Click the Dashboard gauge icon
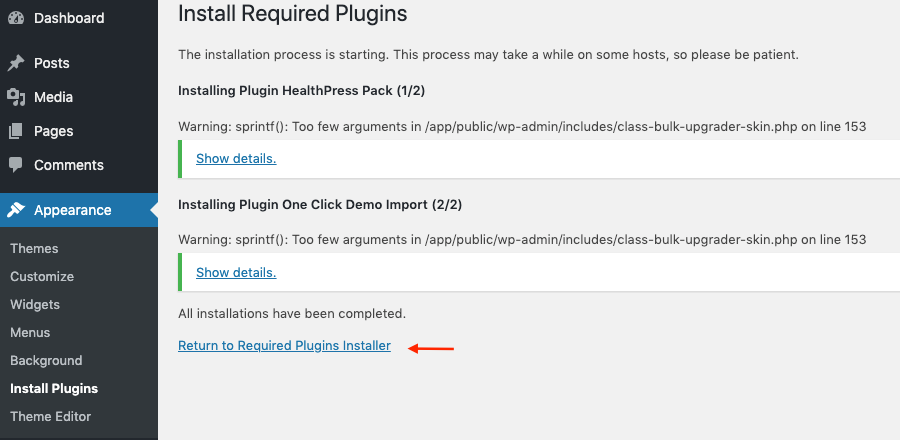The image size is (900, 440). [x=16, y=18]
